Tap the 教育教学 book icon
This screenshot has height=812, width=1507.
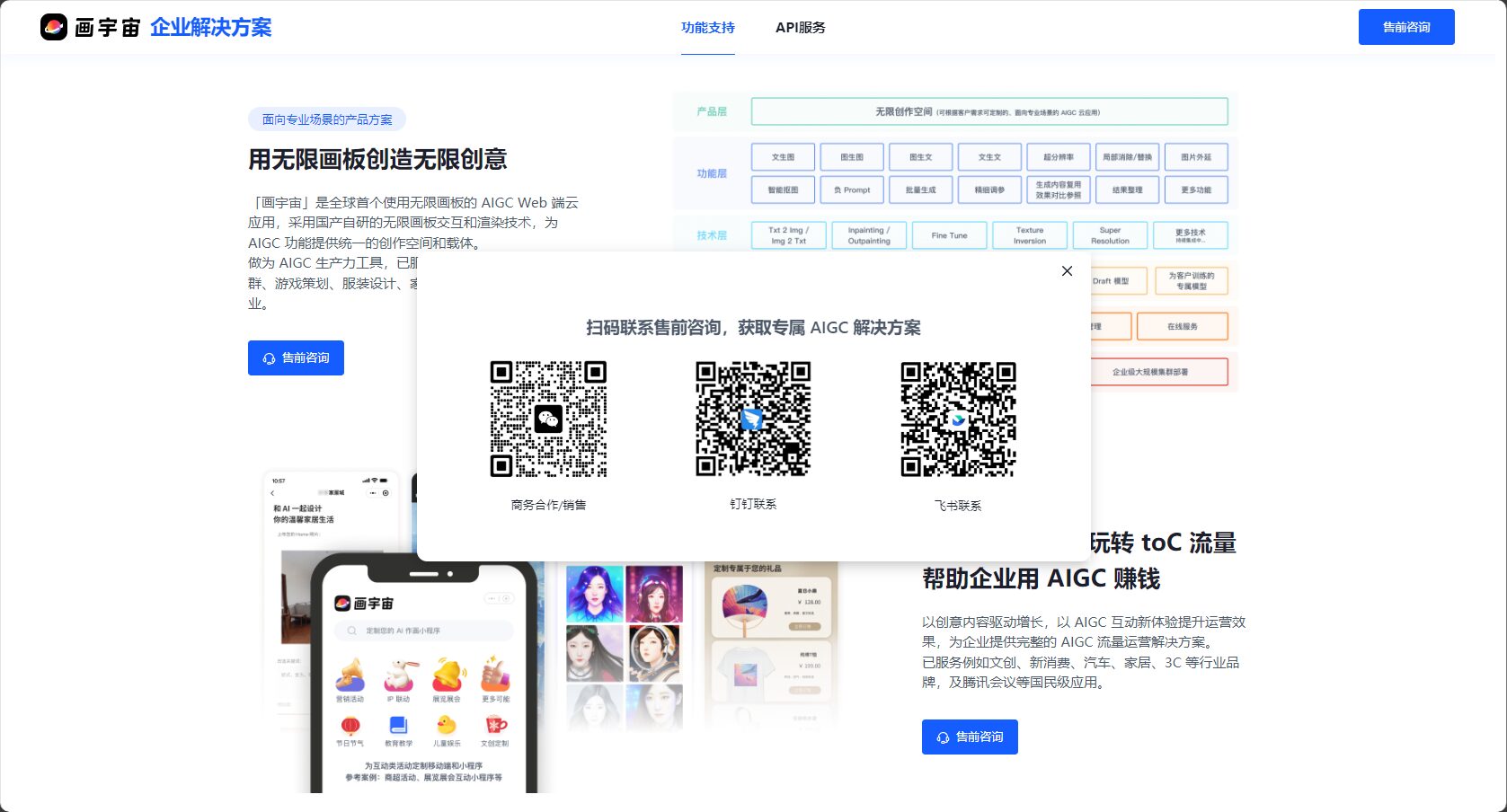click(x=398, y=725)
